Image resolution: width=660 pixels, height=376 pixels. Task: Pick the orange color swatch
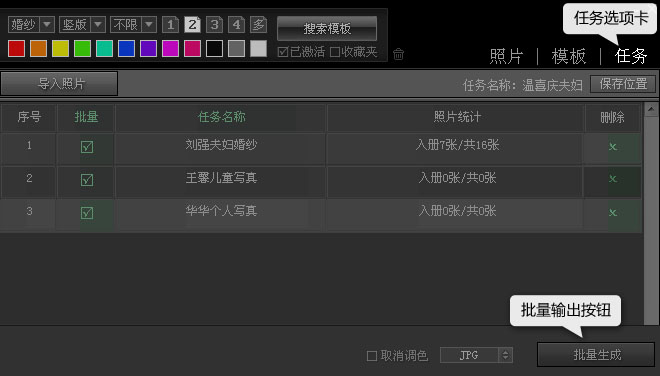point(38,48)
